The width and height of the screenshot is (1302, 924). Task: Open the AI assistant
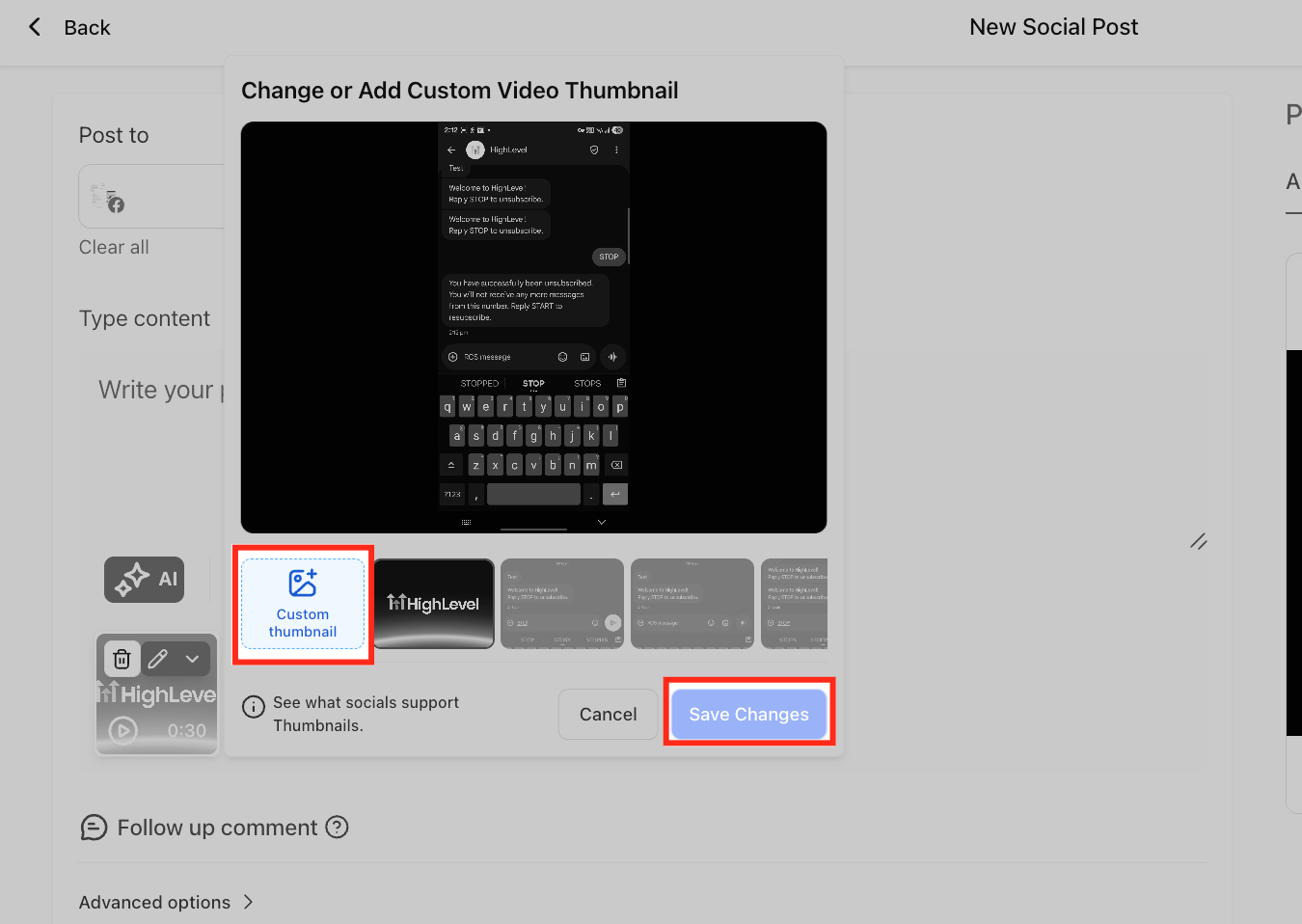tap(143, 579)
